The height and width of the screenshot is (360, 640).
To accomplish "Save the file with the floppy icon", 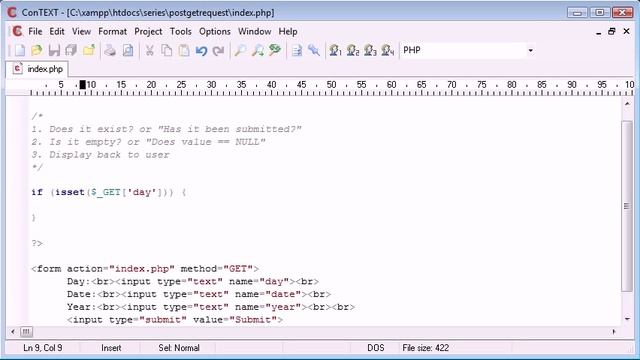I will 54,51.
